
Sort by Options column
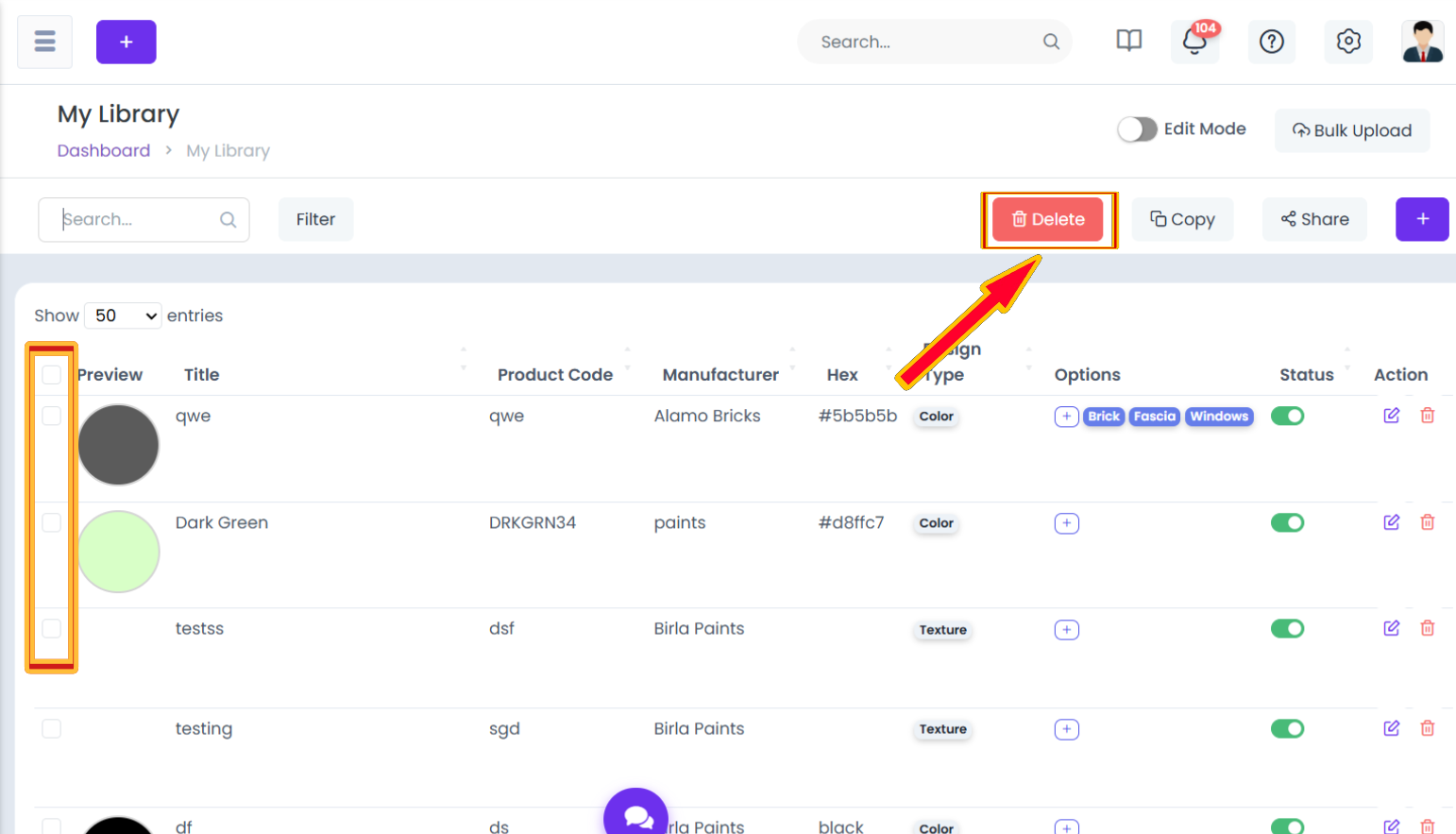(1088, 375)
